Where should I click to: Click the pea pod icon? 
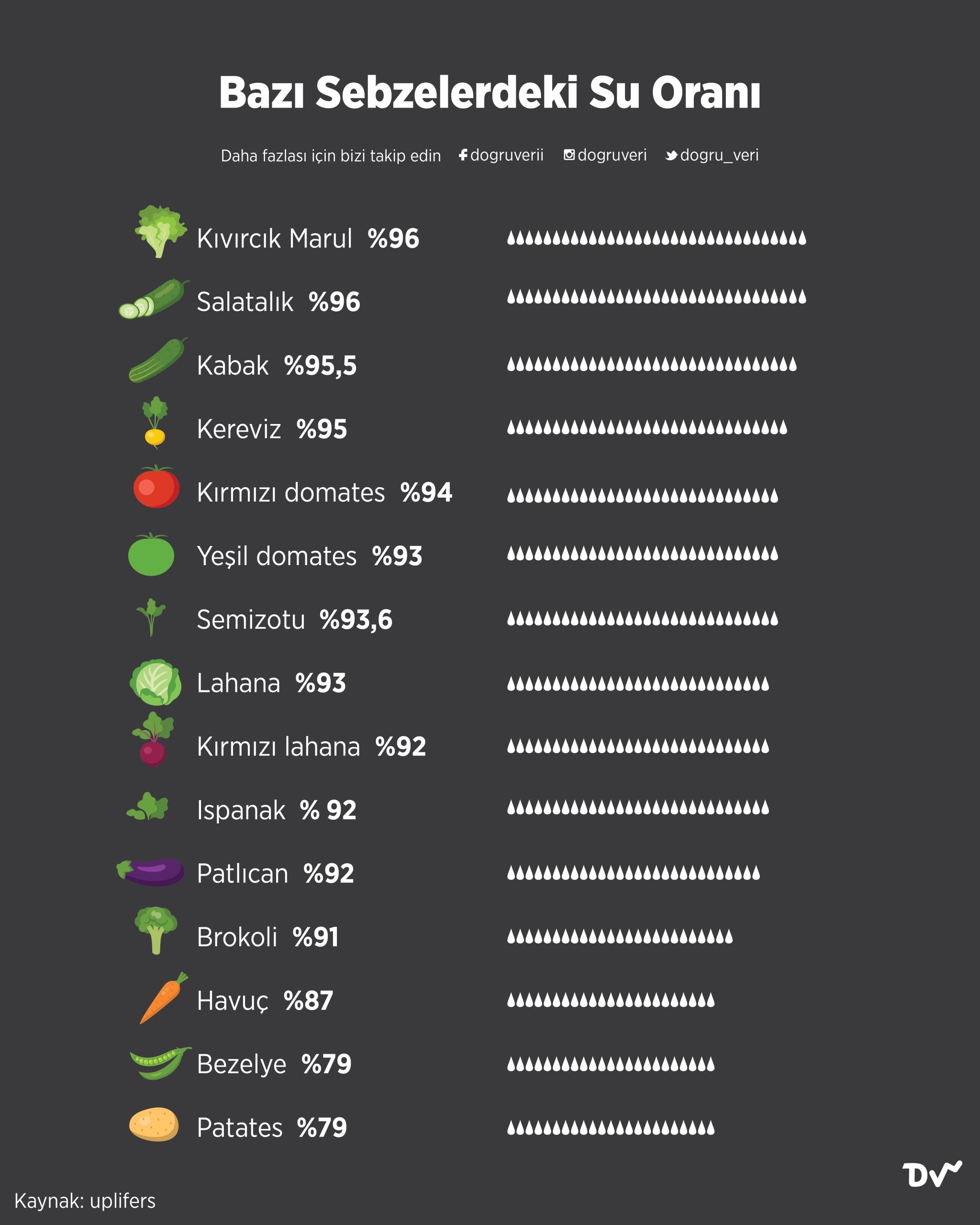161,1062
